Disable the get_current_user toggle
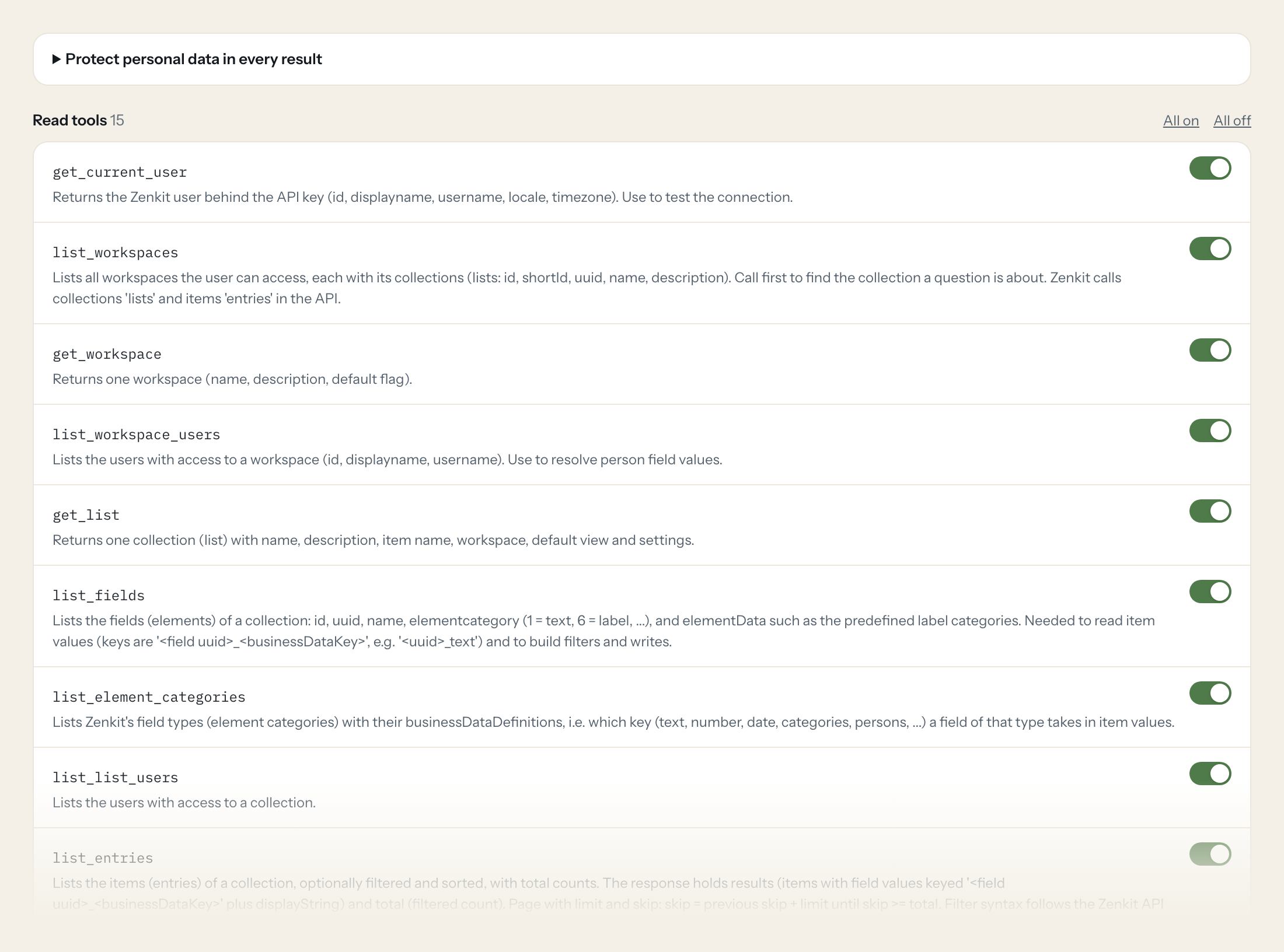1284x952 pixels. click(x=1210, y=168)
